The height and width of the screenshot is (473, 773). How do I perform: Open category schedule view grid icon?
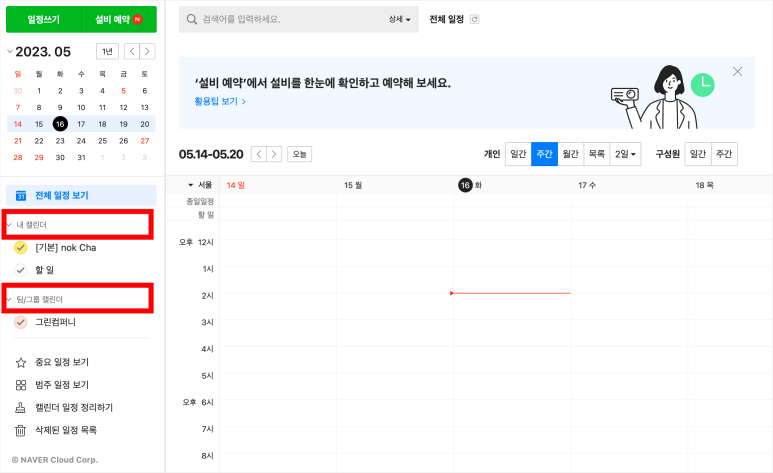[21, 385]
